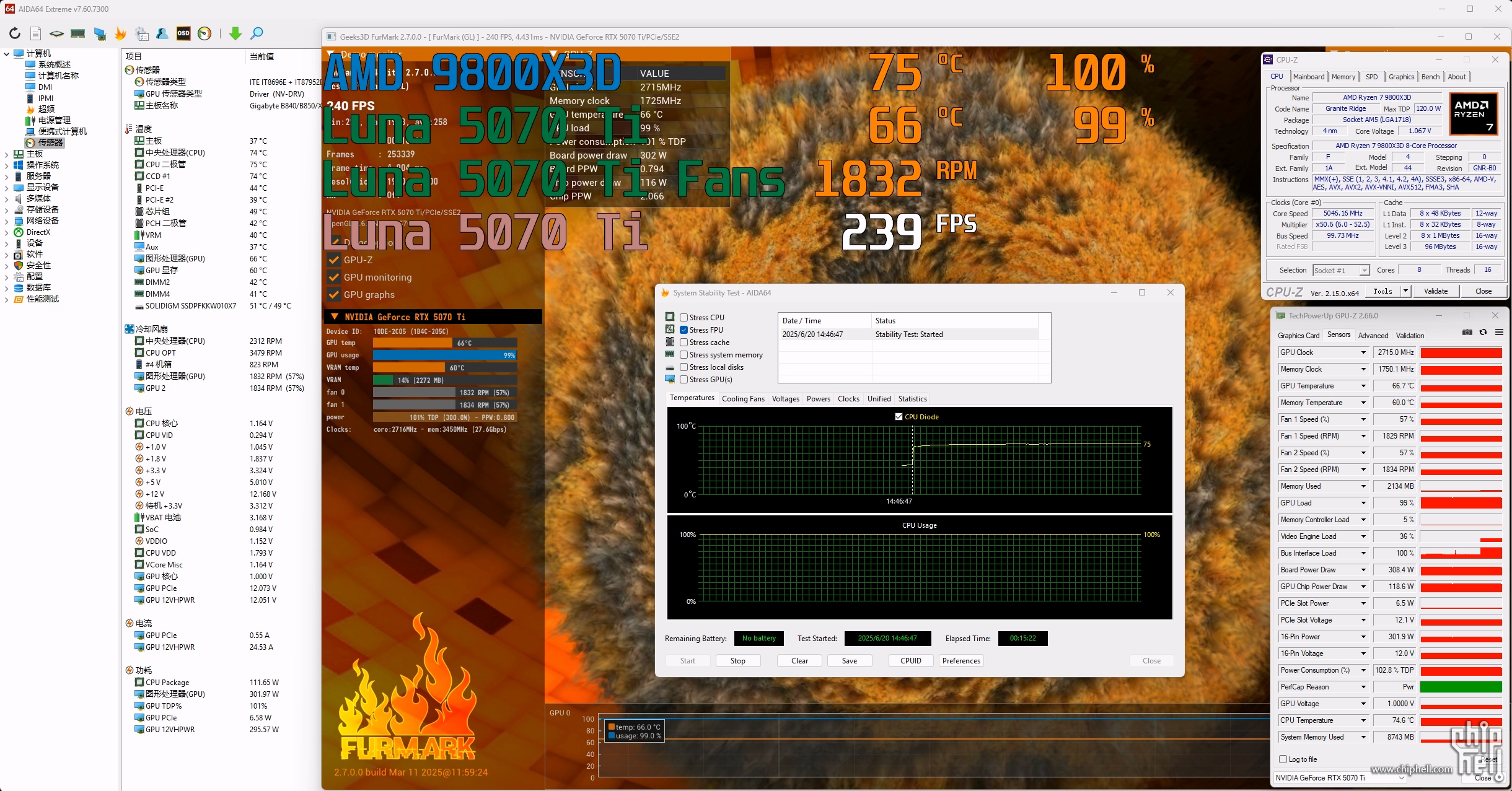Click the green download arrow icon
Image resolution: width=1512 pixels, height=791 pixels.
[235, 33]
